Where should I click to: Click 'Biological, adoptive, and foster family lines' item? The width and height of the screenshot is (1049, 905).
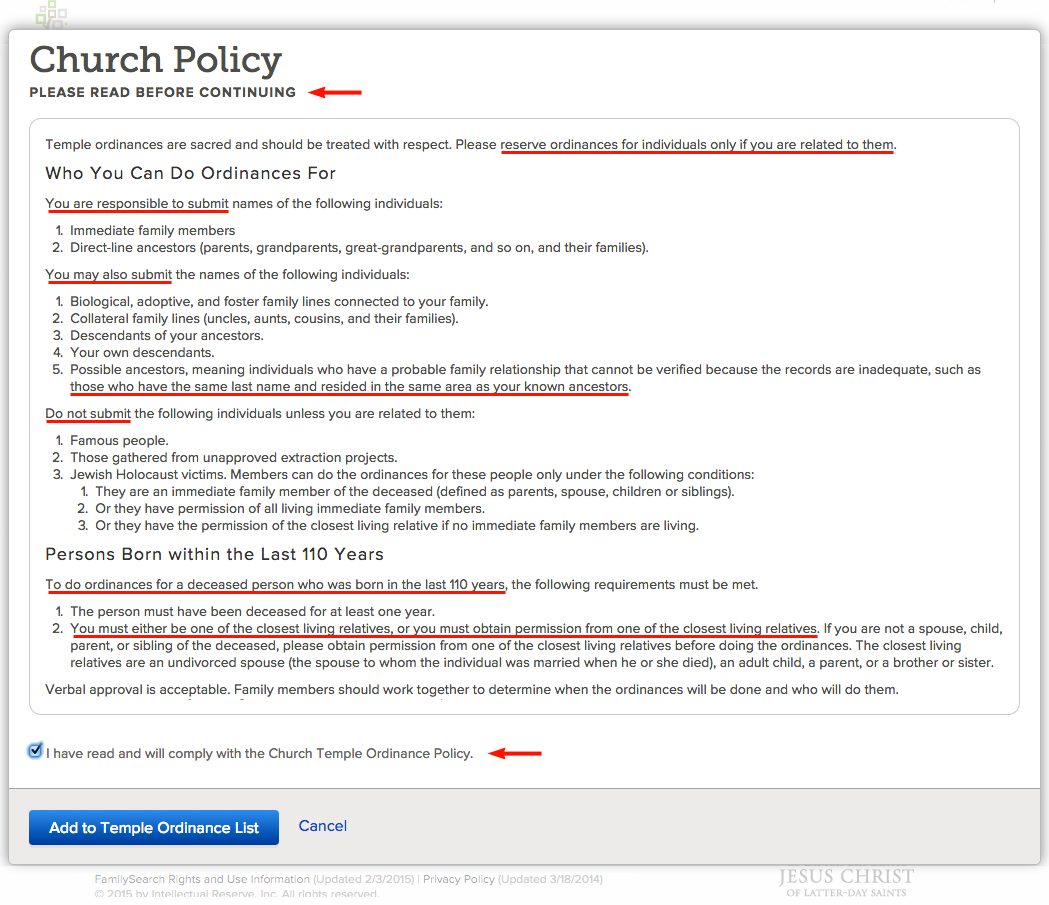279,302
